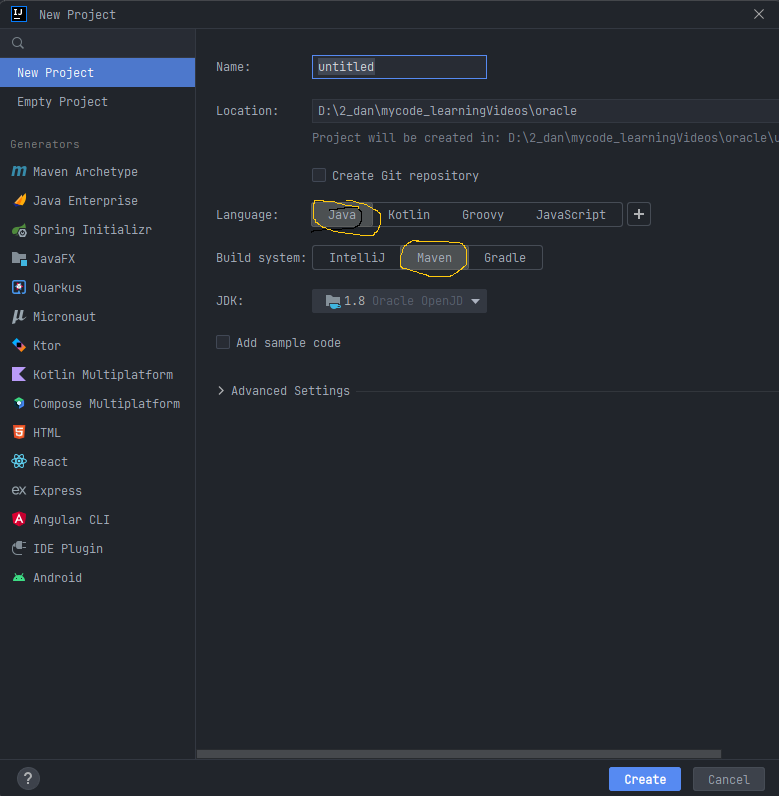Click the Express ex icon
The width and height of the screenshot is (784, 798).
[x=19, y=491]
